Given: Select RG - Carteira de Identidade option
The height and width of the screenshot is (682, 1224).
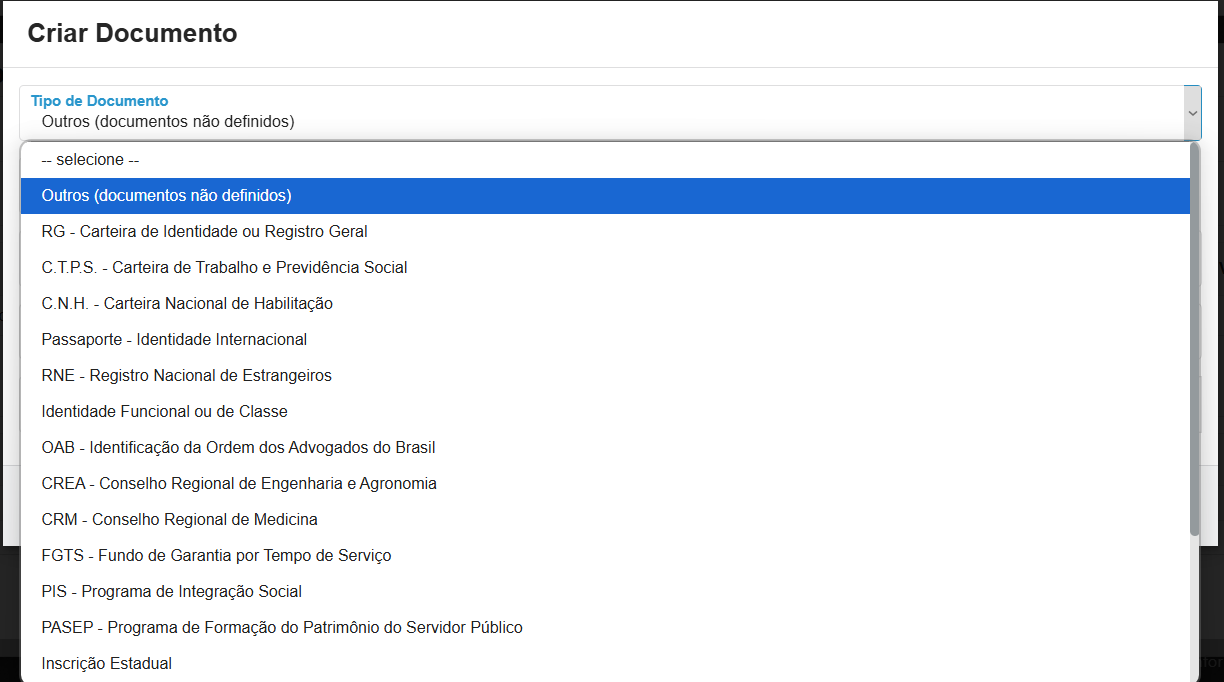Looking at the screenshot, I should pos(204,232).
